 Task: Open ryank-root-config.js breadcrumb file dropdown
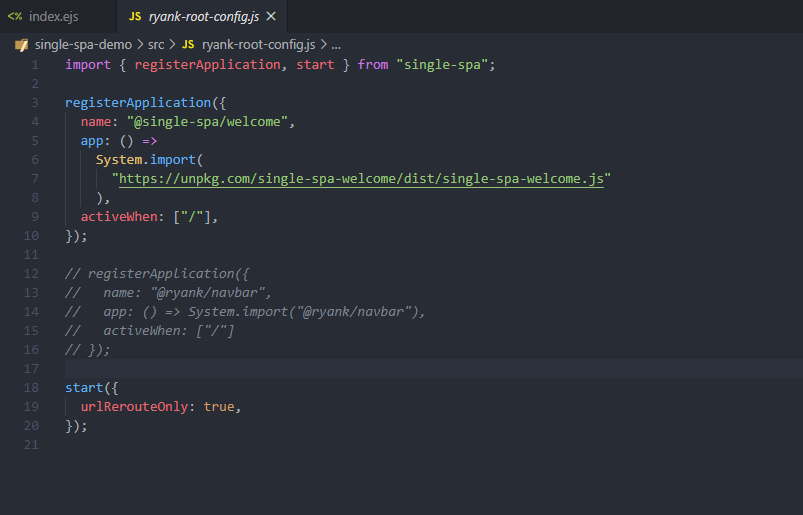pyautogui.click(x=258, y=45)
